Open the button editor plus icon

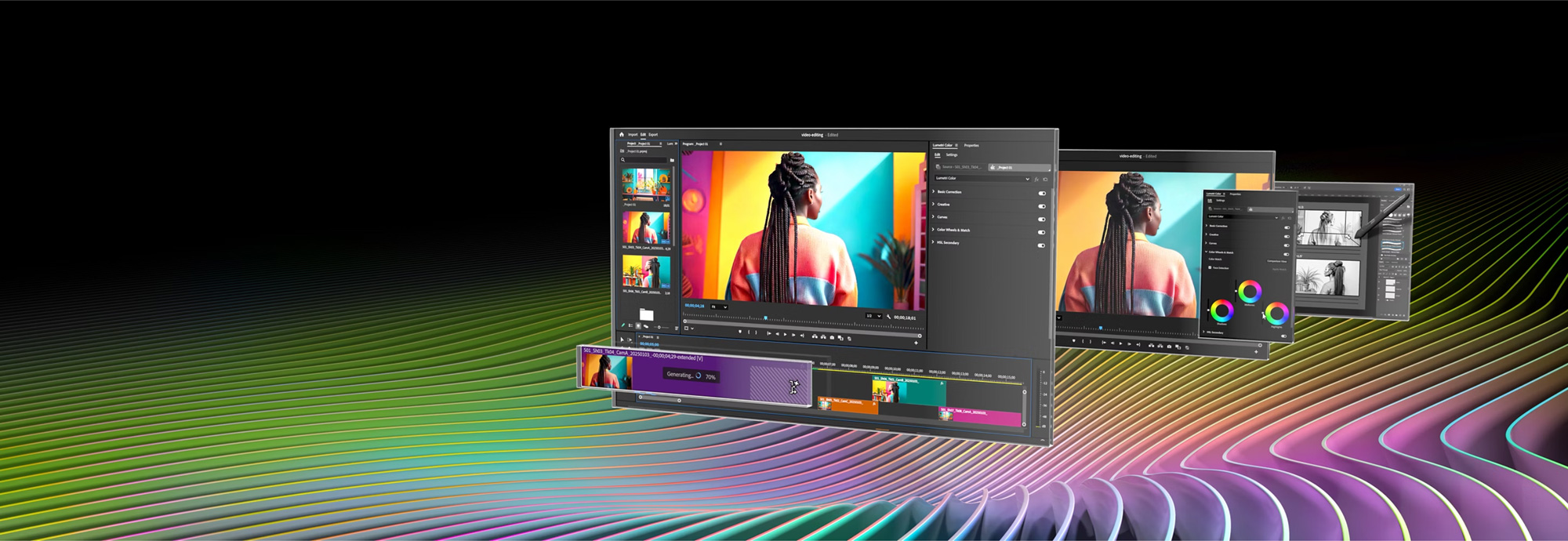(916, 343)
